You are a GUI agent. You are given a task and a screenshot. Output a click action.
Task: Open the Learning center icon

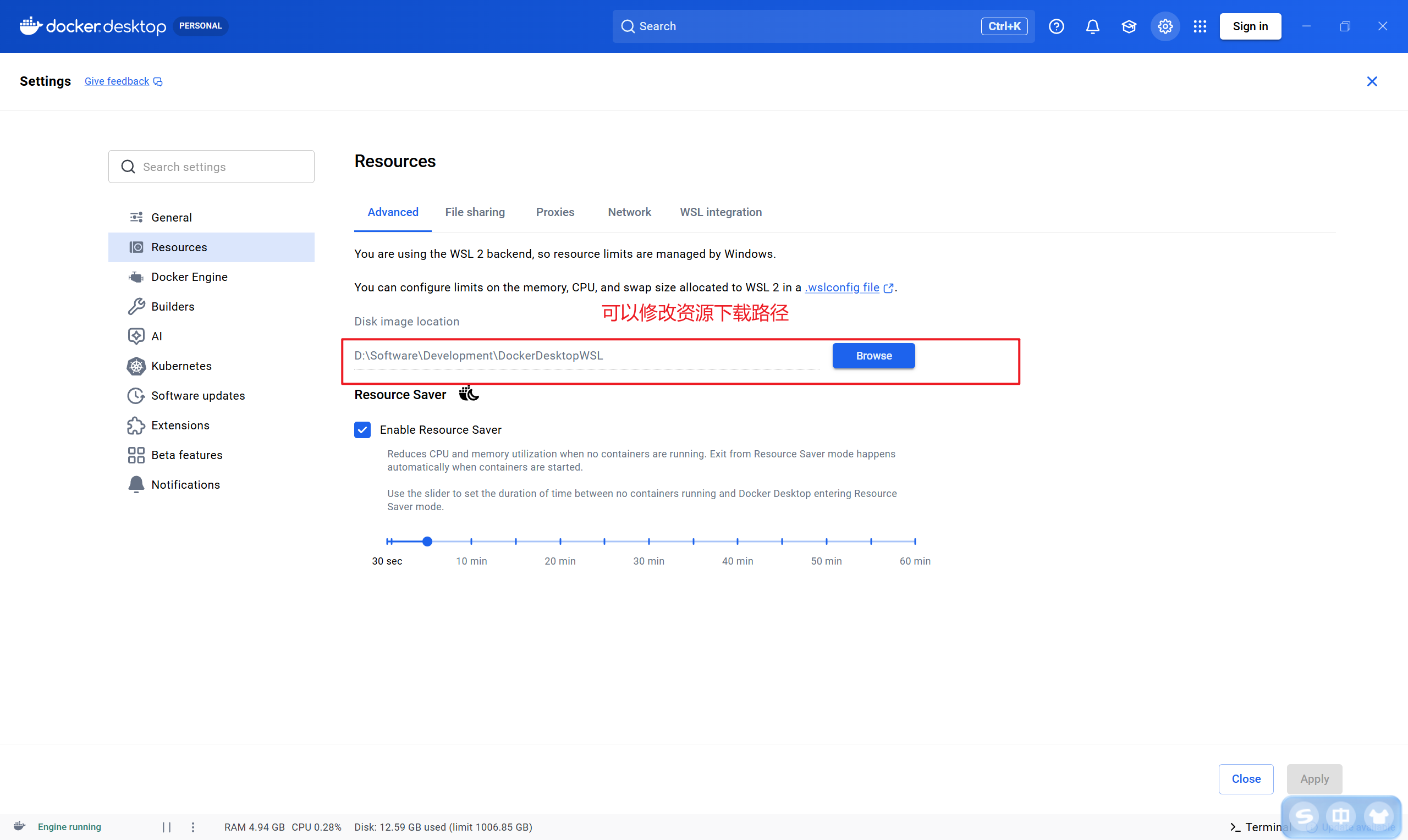(1129, 26)
